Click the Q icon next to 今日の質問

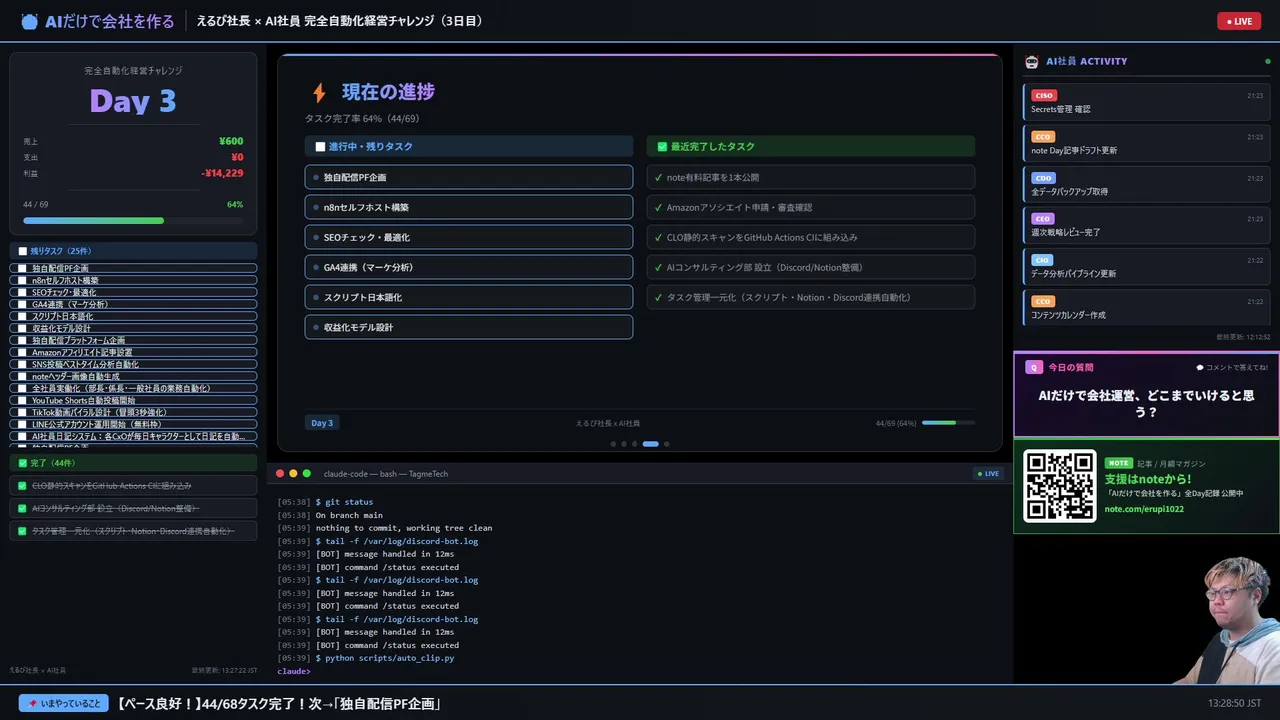pos(1034,367)
